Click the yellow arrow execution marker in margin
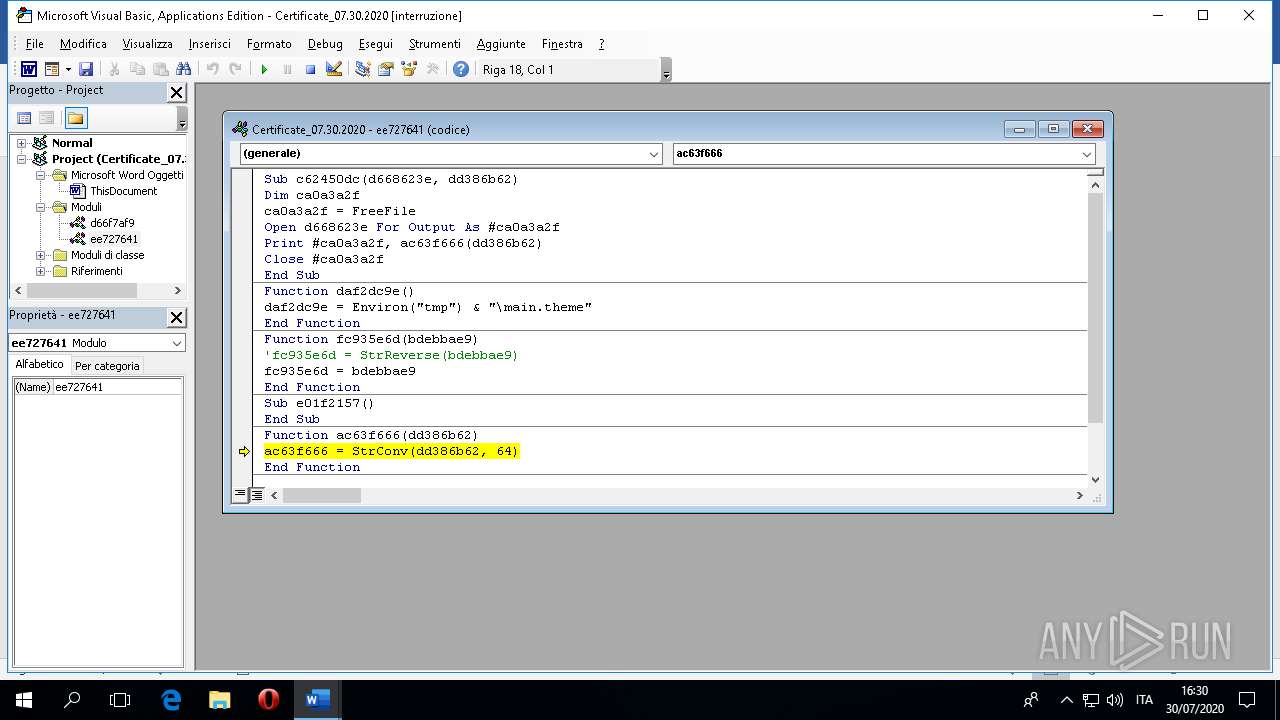The image size is (1280, 720). [243, 452]
